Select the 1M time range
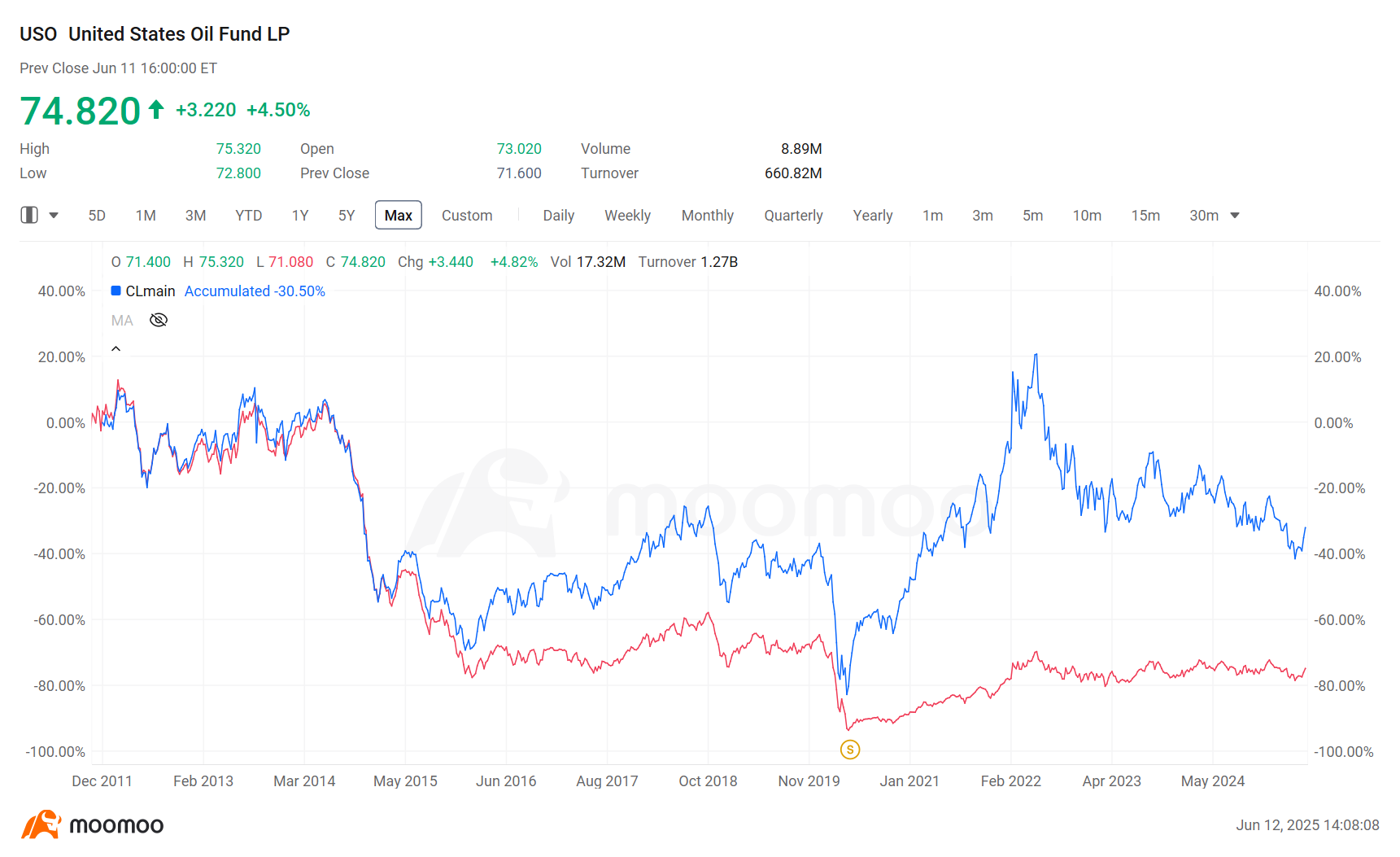 click(146, 216)
